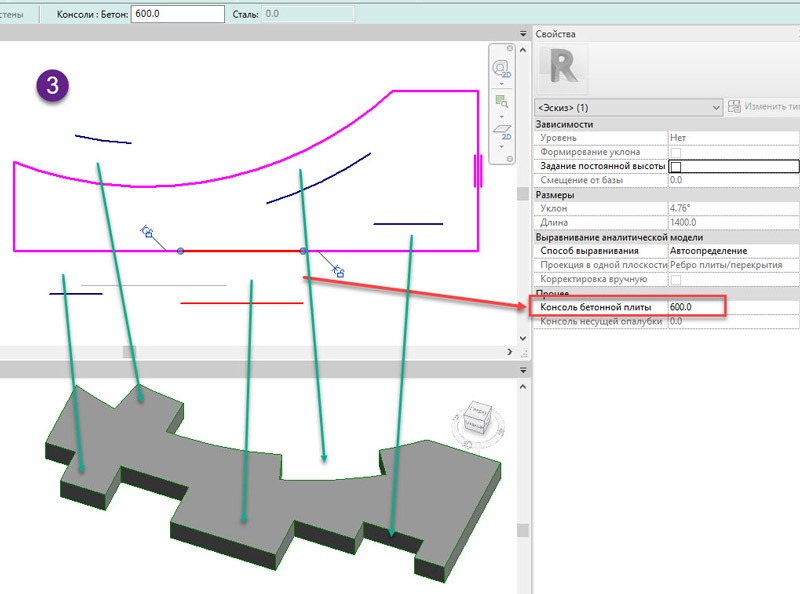
Task: Expand the zoom options arrow in navigation bar
Action: (x=499, y=115)
